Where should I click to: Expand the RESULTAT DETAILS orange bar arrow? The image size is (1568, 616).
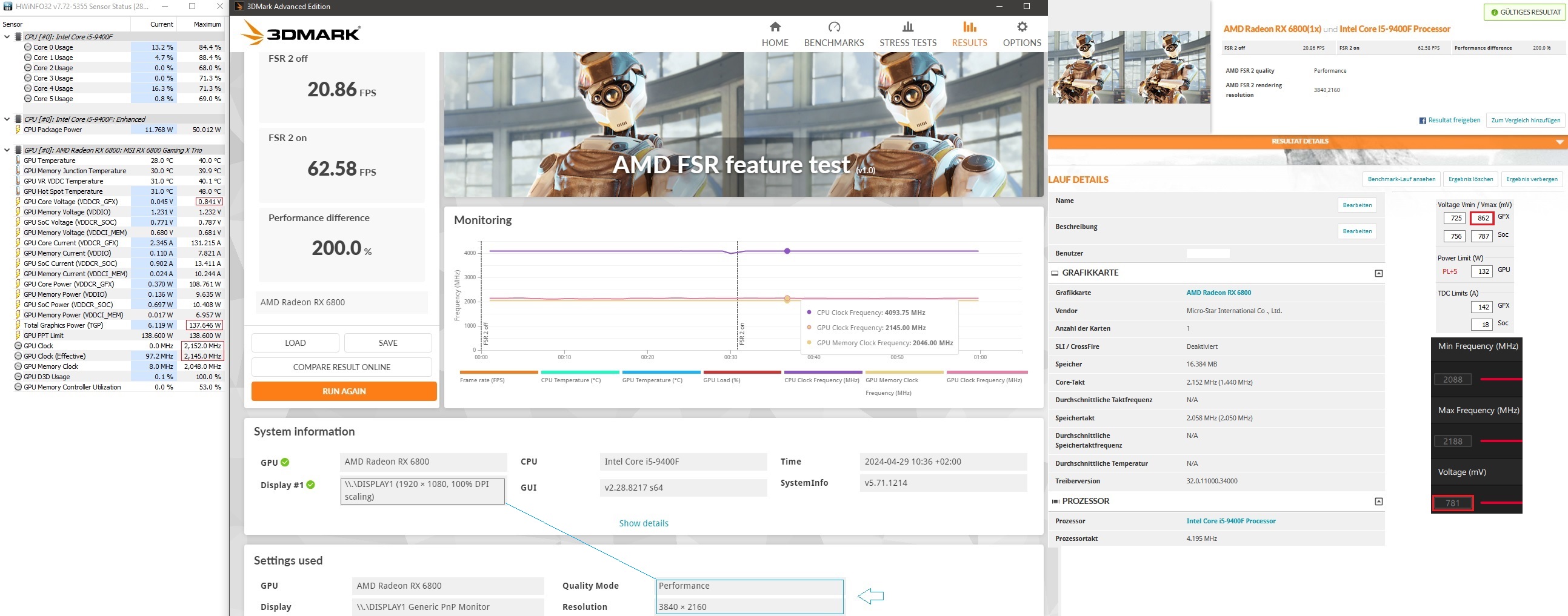(x=1560, y=142)
